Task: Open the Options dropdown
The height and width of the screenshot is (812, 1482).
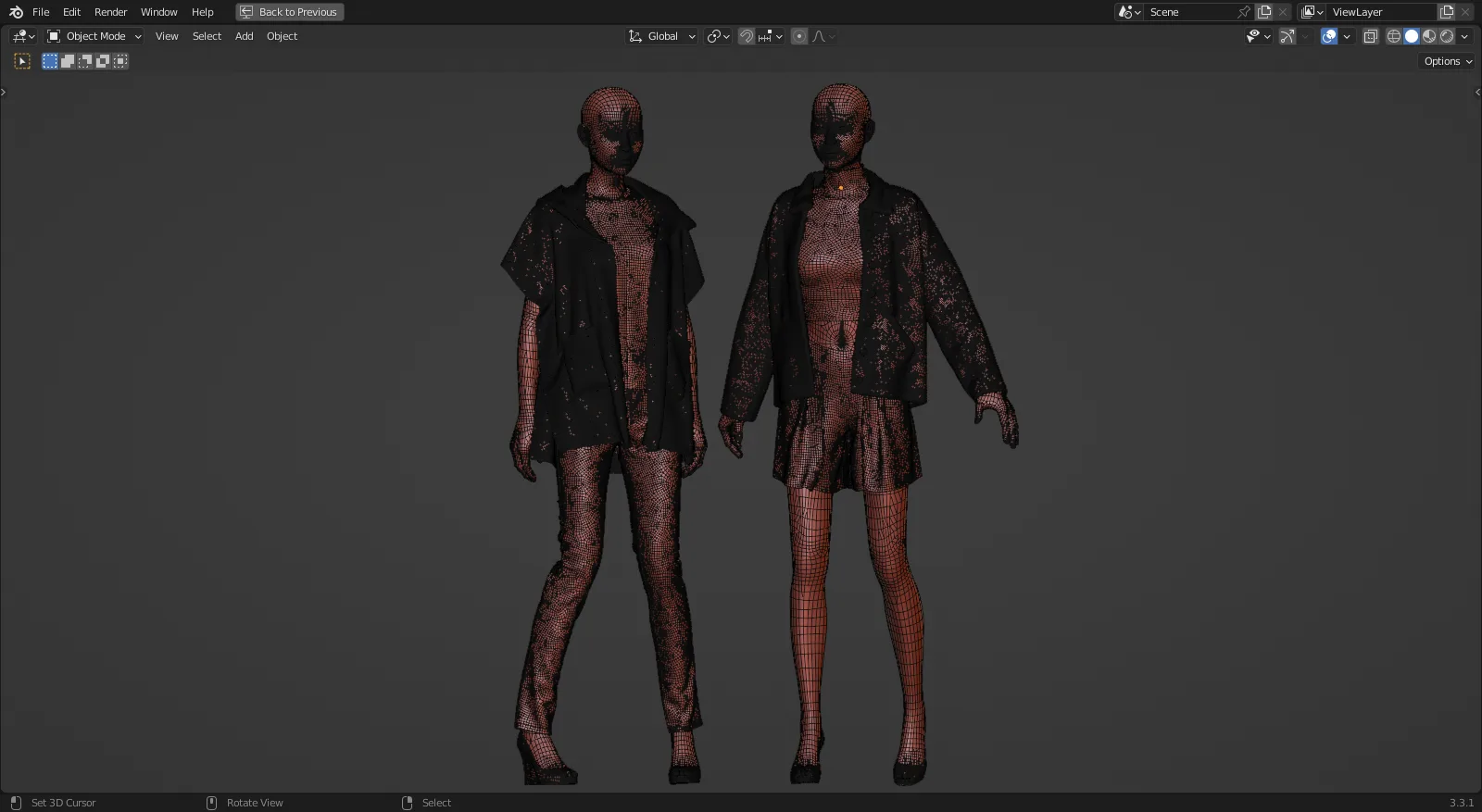Action: (x=1447, y=61)
